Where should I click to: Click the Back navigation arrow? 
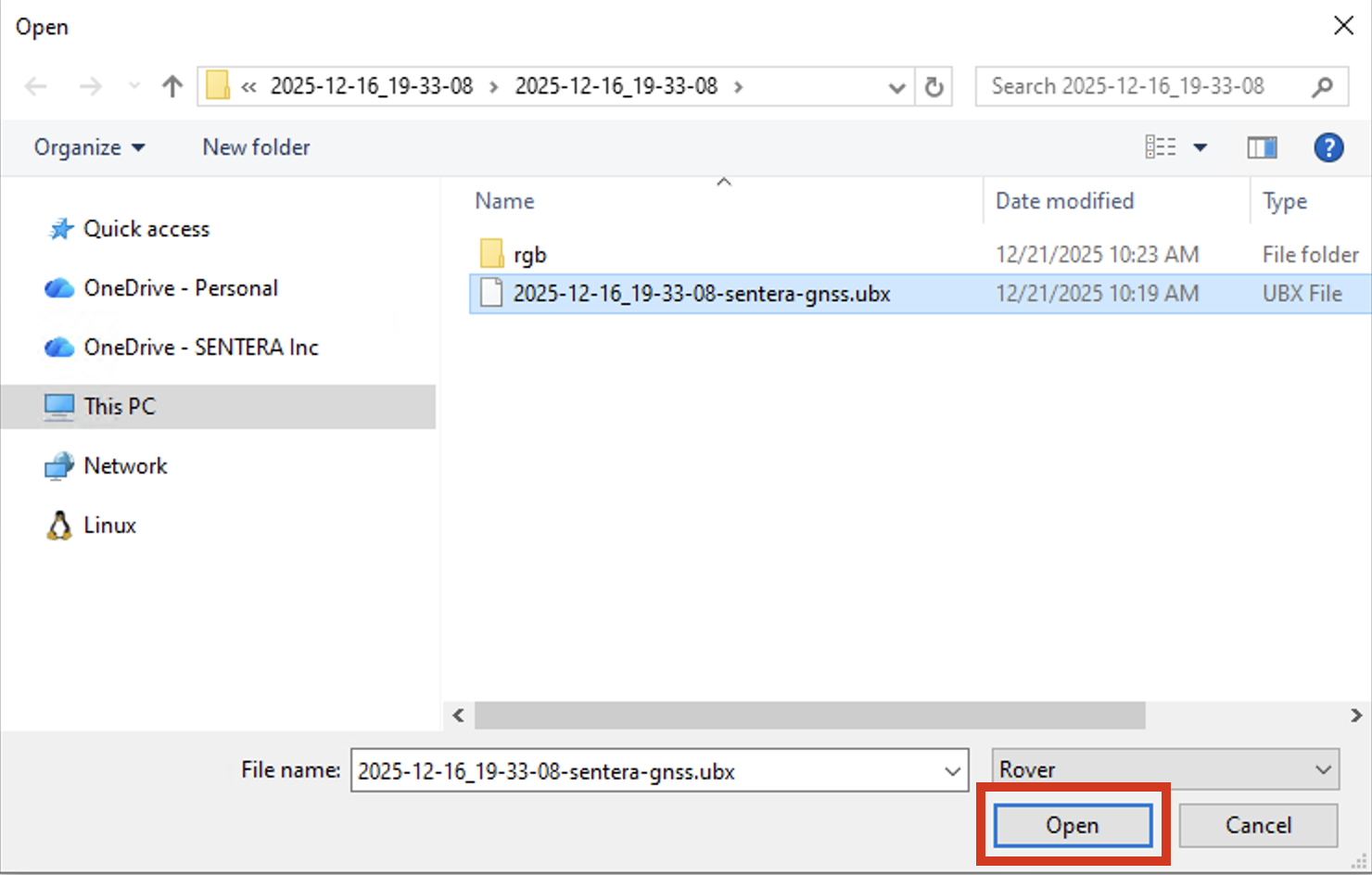(36, 87)
